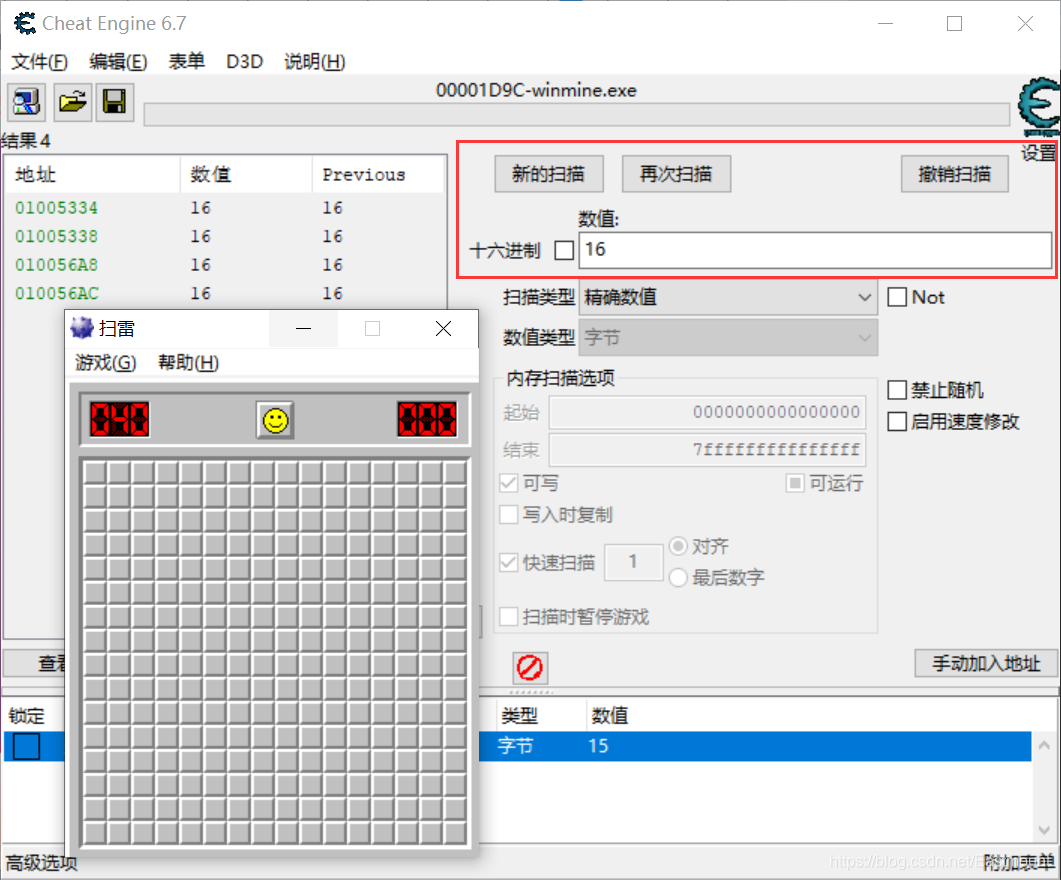Click the 数值 column header in results list
The width and height of the screenshot is (1061, 880).
(246, 175)
